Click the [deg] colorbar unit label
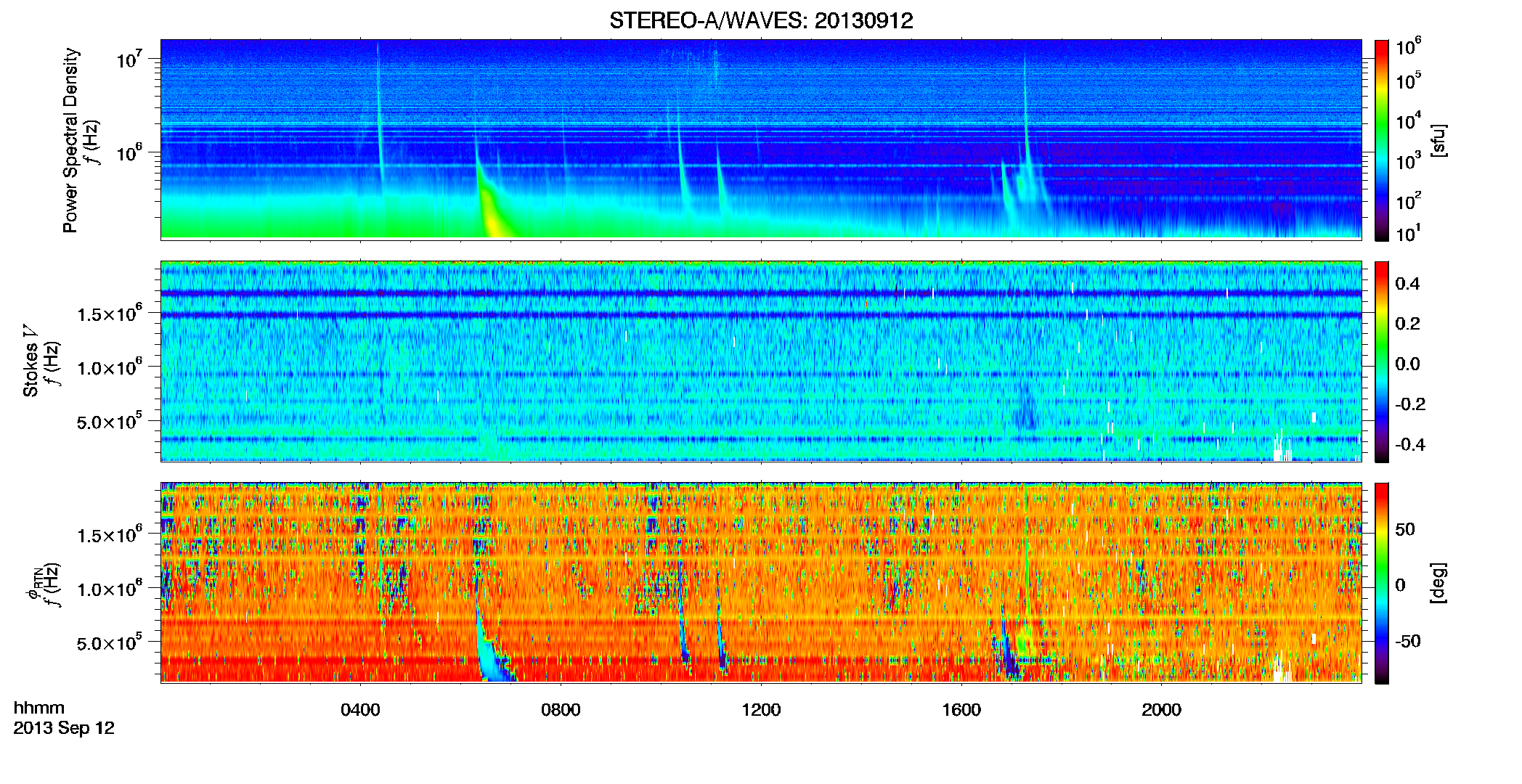Screen dimensions: 1522x784 tap(1438, 583)
